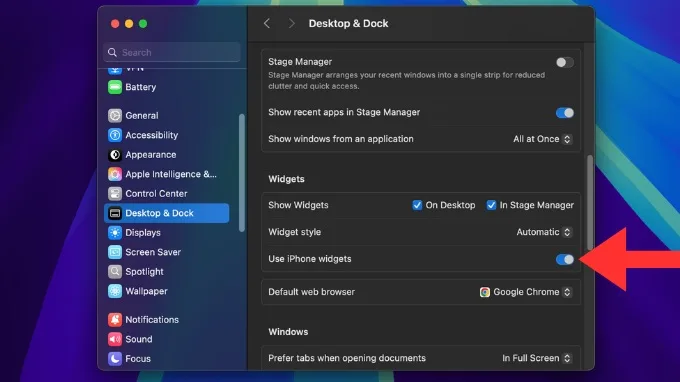The width and height of the screenshot is (680, 382).
Task: Disable Show recent apps in Stage Manager
Action: click(x=565, y=113)
